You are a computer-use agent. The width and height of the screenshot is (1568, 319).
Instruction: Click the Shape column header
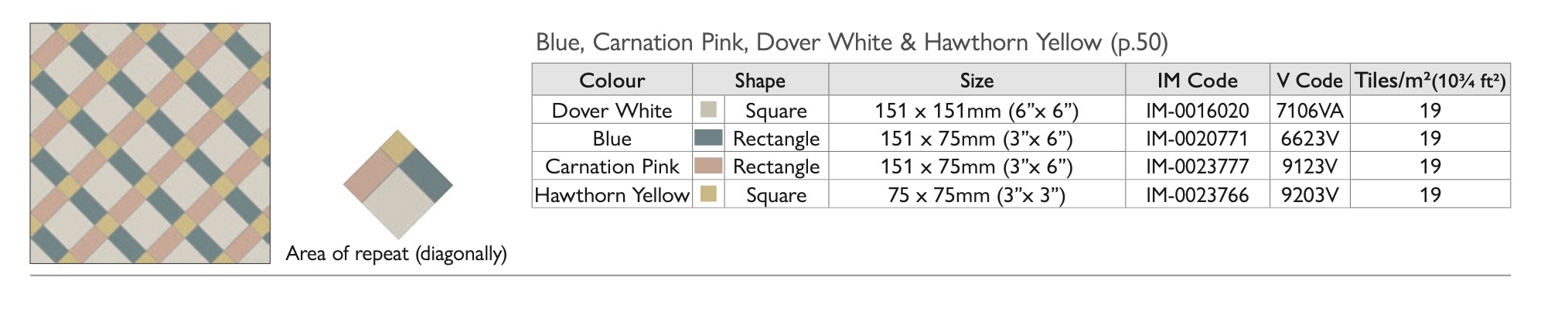point(759,81)
